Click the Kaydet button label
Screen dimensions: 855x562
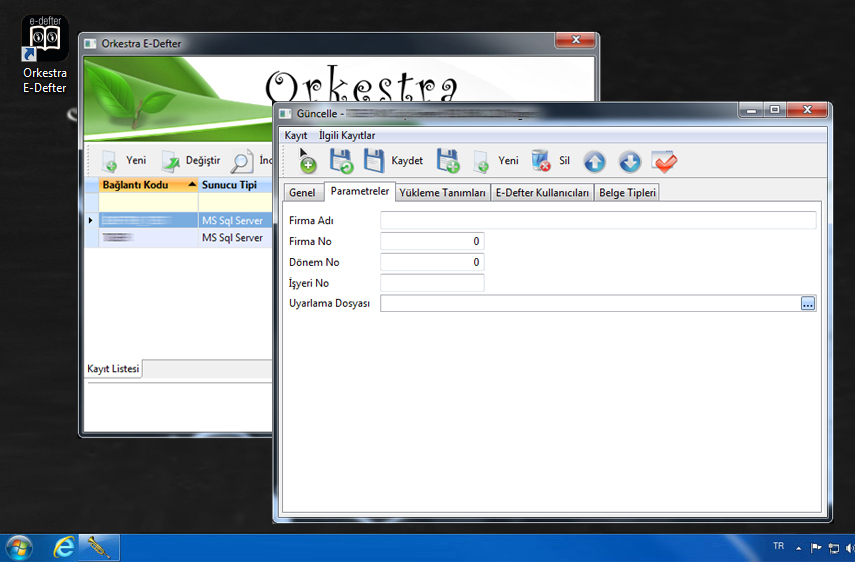pos(407,161)
